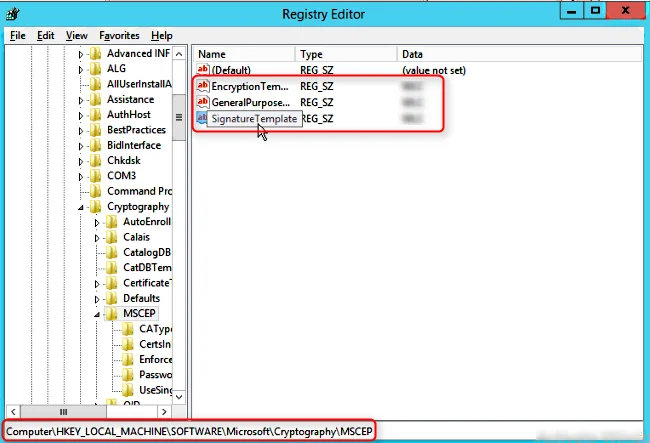Click the tree pane scroll down arrow
Viewport: 650px width, 443px height.
pyautogui.click(x=179, y=397)
